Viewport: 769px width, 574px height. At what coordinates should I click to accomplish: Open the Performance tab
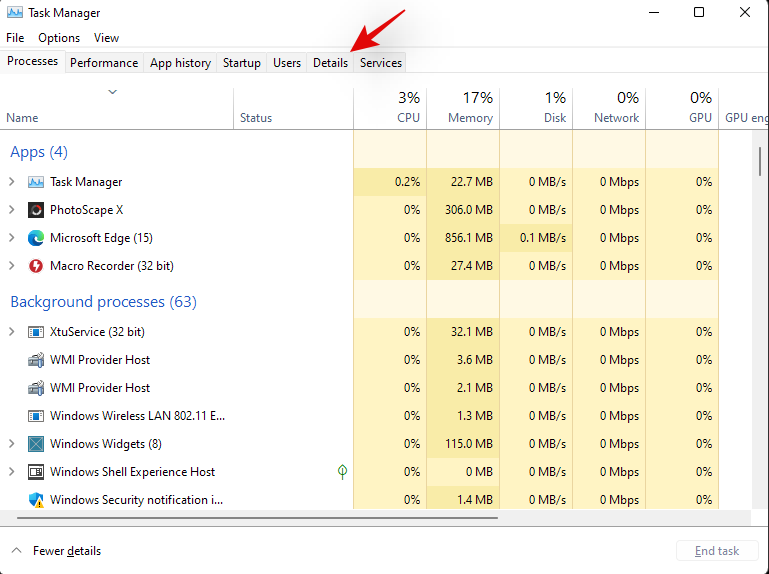104,62
